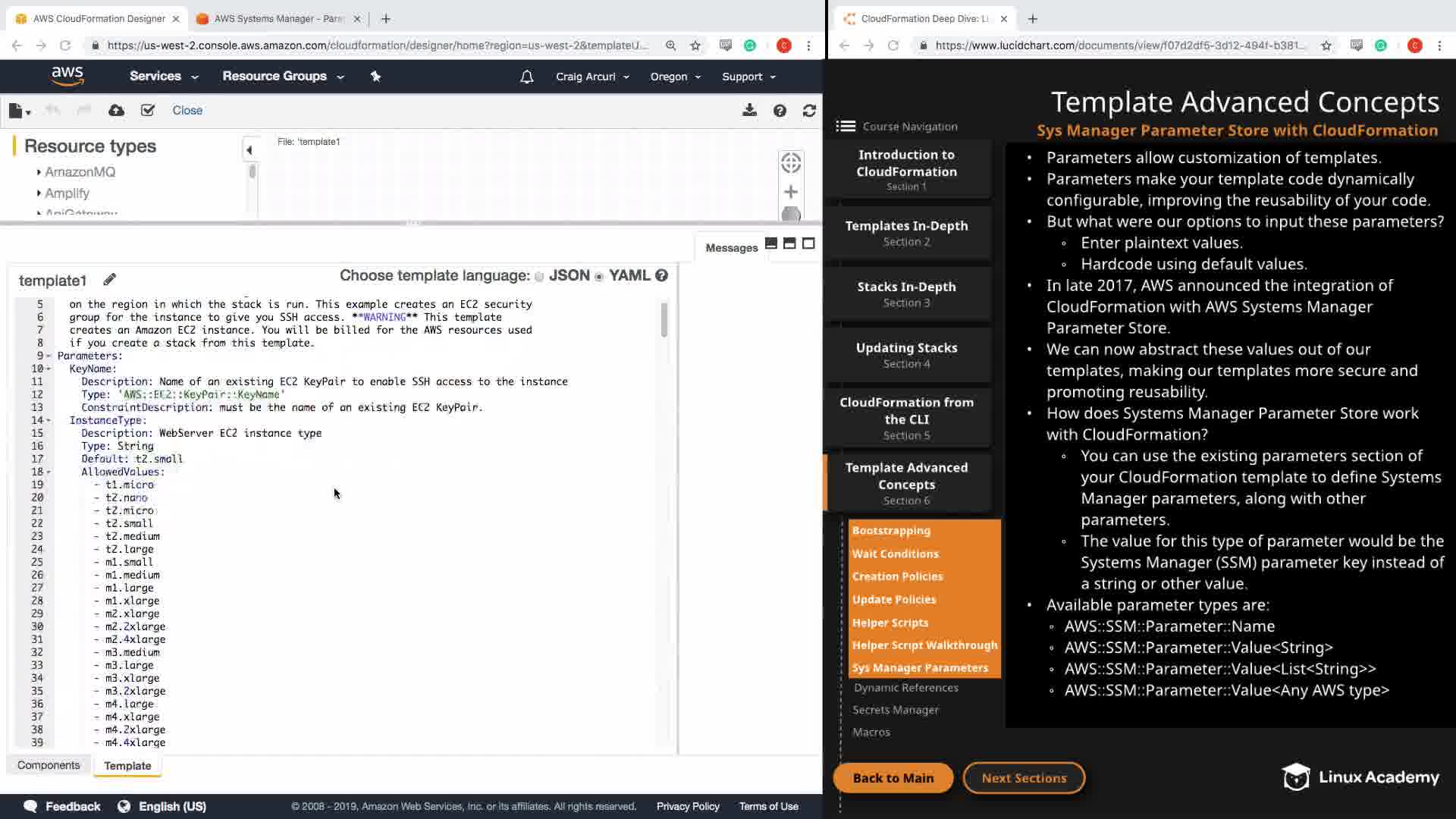
Task: Click the create stack cloud upload icon
Action: [x=116, y=111]
